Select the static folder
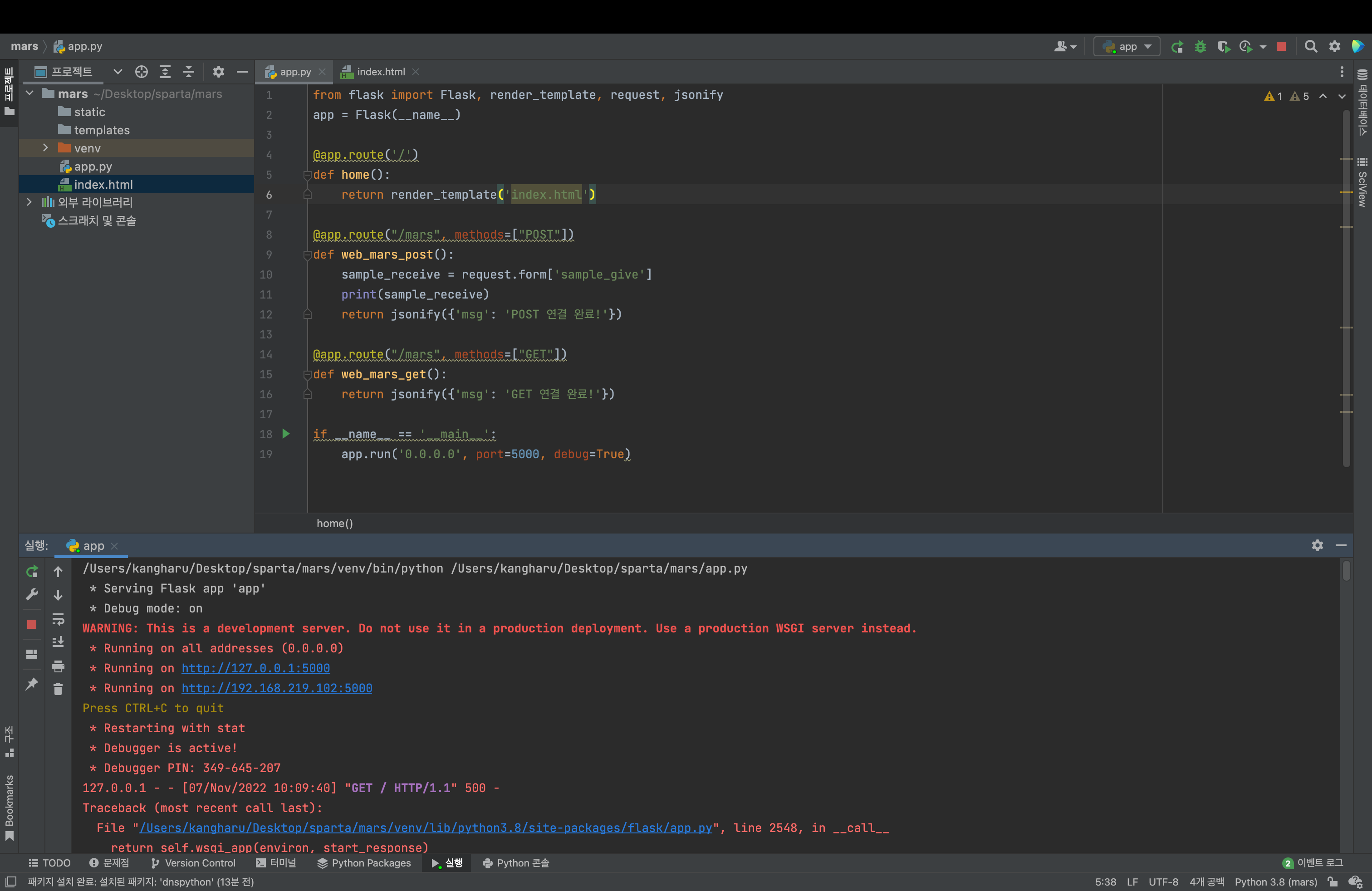This screenshot has height=891, width=1372. click(x=89, y=112)
